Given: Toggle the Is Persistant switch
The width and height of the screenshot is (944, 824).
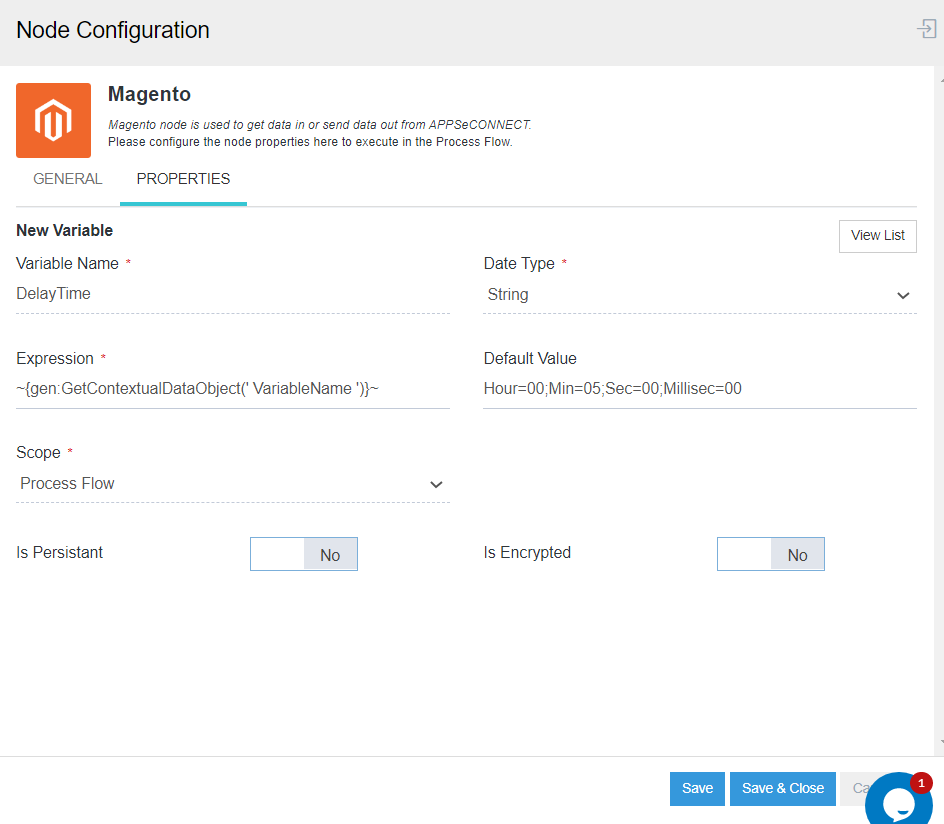Looking at the screenshot, I should [303, 554].
